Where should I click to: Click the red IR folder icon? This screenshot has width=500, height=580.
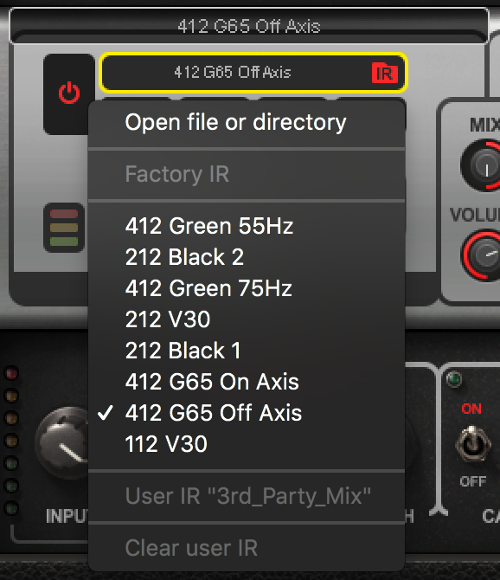pyautogui.click(x=385, y=72)
